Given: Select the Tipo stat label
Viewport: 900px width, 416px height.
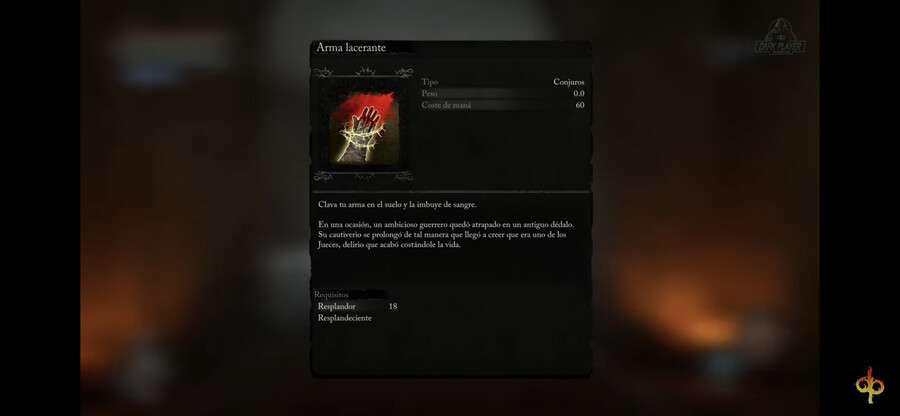Looking at the screenshot, I should [429, 82].
